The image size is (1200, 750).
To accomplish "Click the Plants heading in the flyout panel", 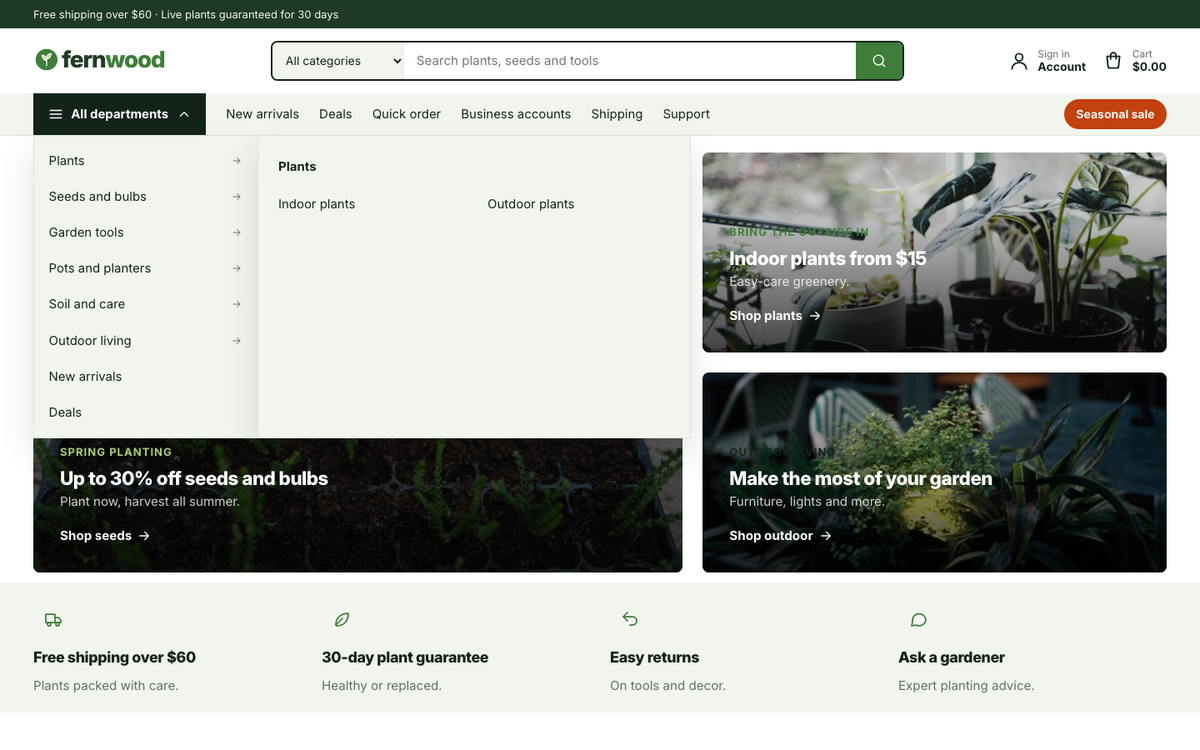I will (x=297, y=167).
